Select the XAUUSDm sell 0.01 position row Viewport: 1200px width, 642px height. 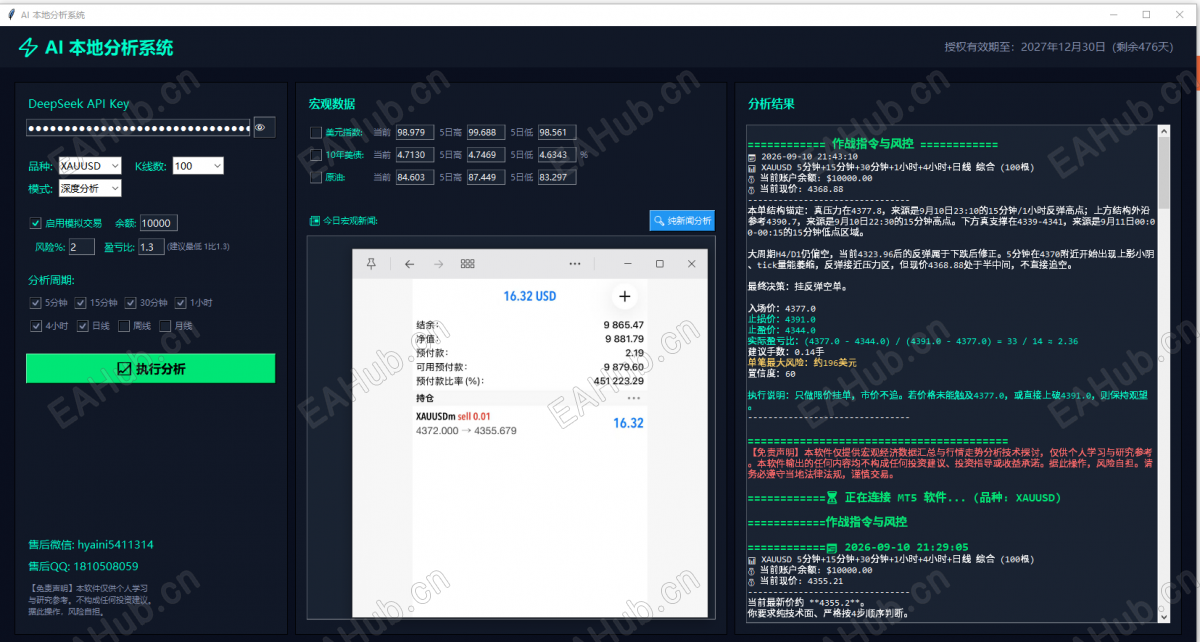[x=530, y=423]
